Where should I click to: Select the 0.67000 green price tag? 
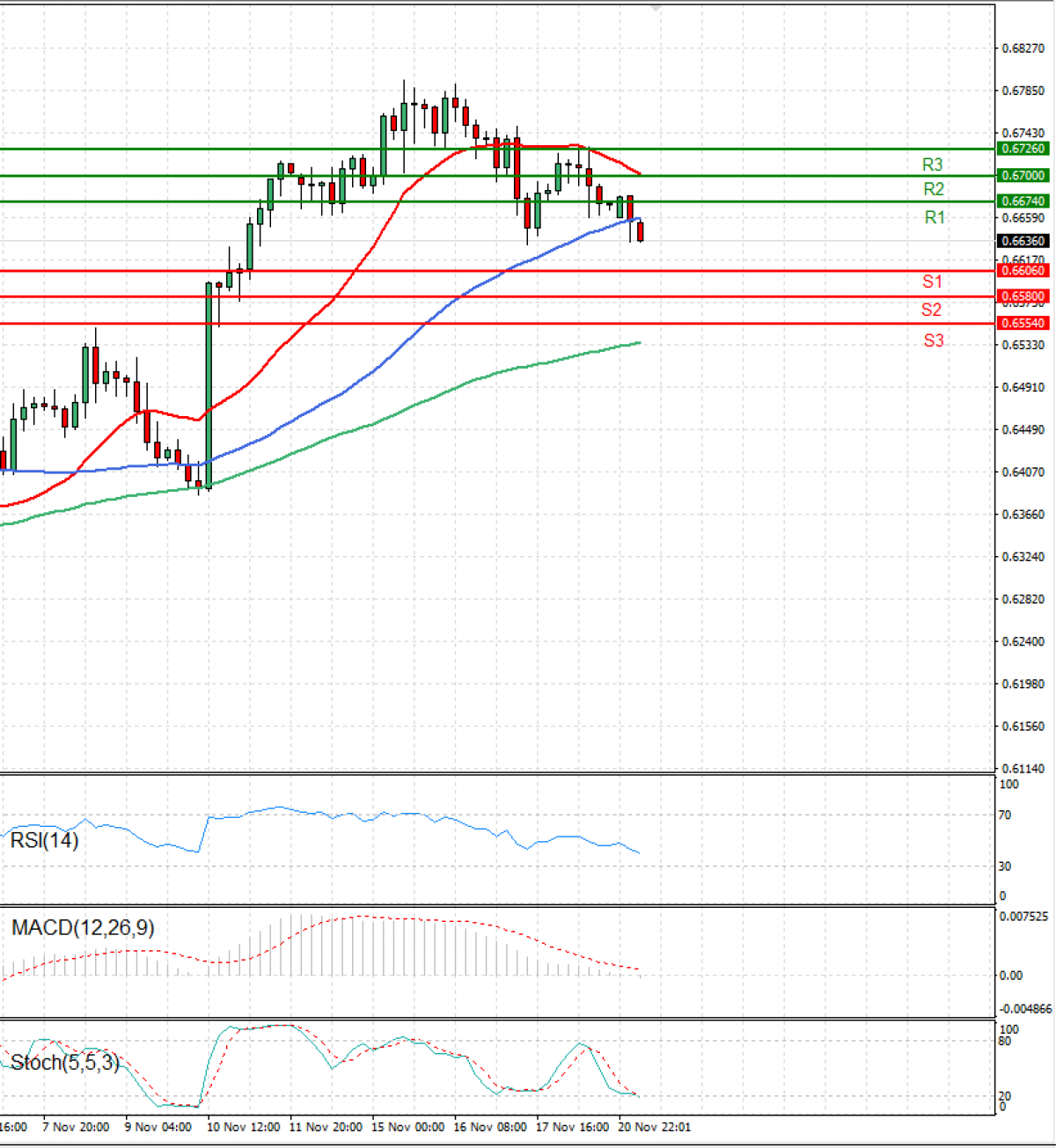pyautogui.click(x=1023, y=175)
